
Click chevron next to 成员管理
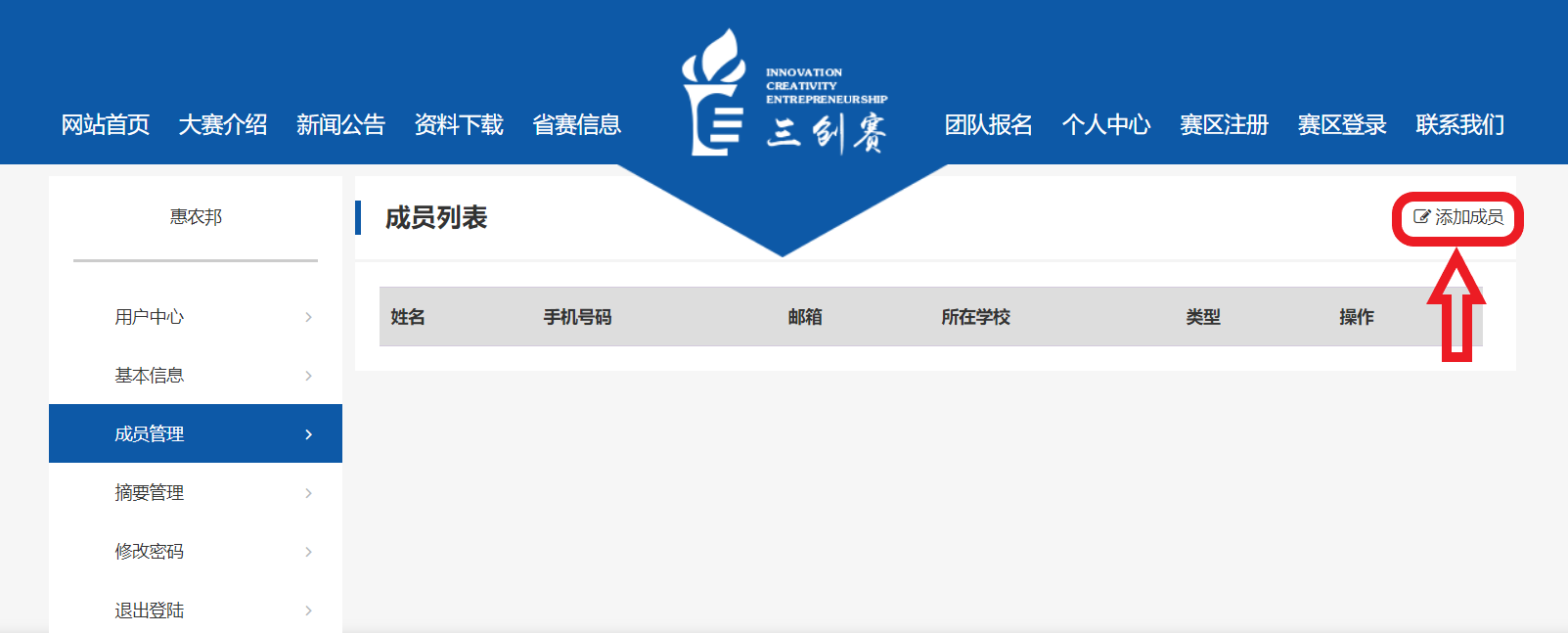tap(308, 434)
